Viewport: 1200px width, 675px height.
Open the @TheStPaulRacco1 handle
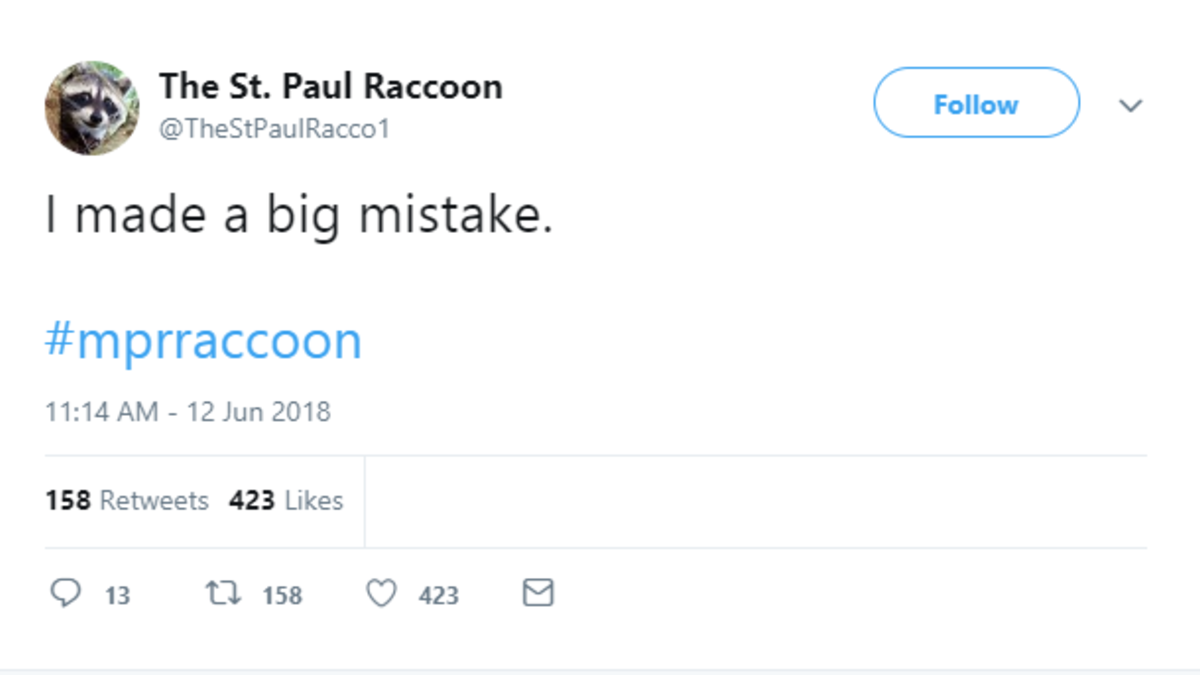(274, 130)
